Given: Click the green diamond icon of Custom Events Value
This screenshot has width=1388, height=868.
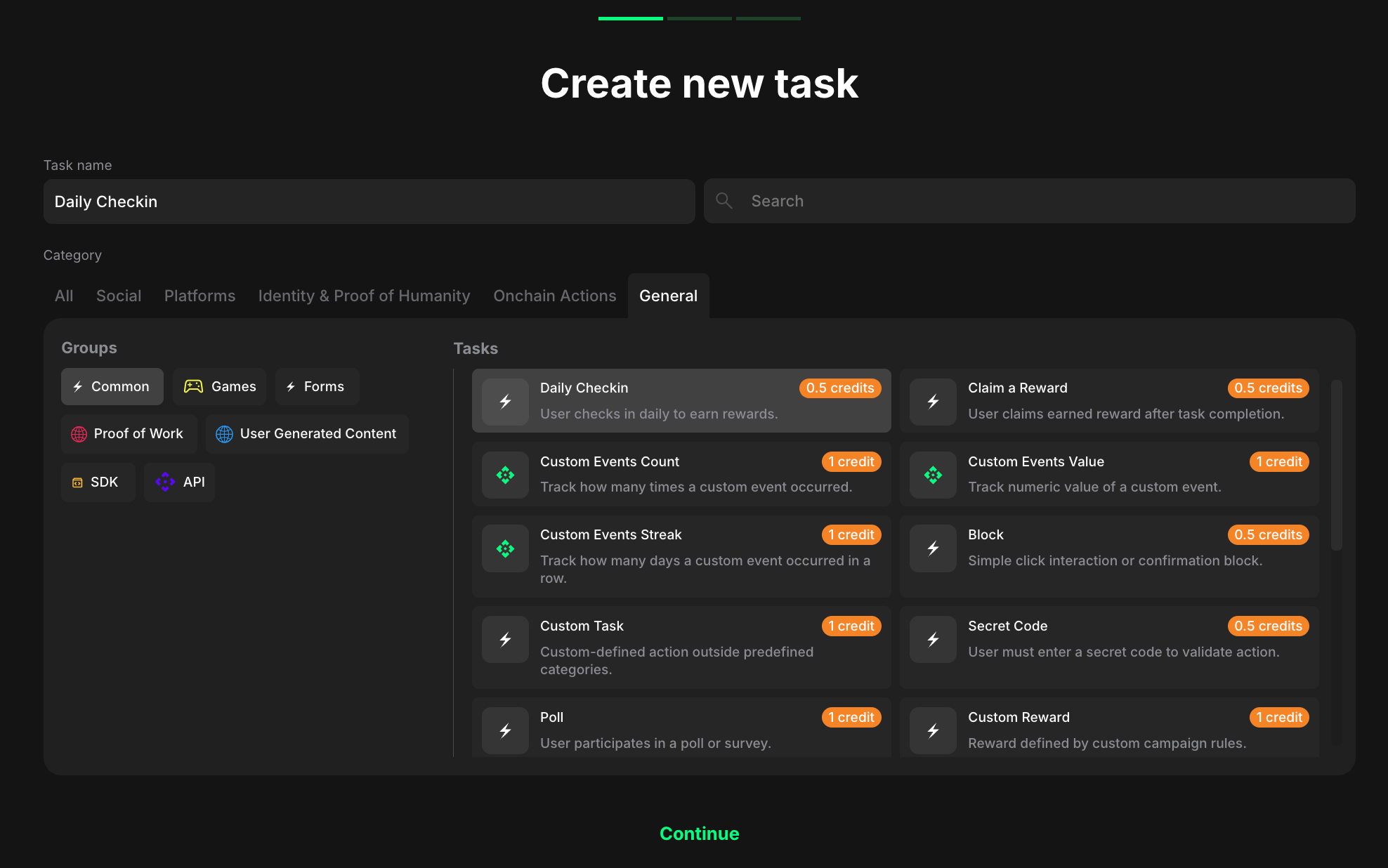Looking at the screenshot, I should coord(933,475).
